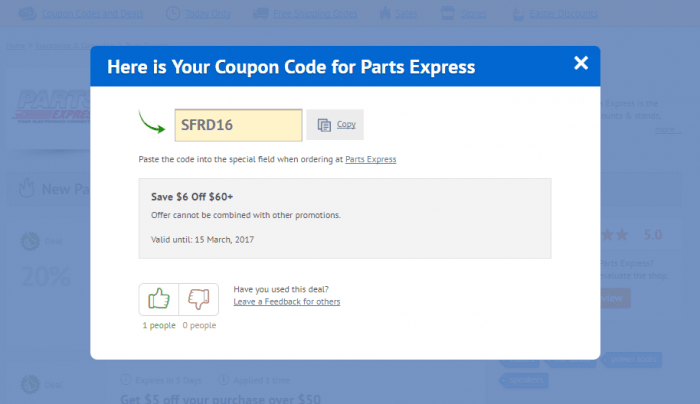The width and height of the screenshot is (700, 404).
Task: Click Leave a Feedback for others
Action: (286, 301)
